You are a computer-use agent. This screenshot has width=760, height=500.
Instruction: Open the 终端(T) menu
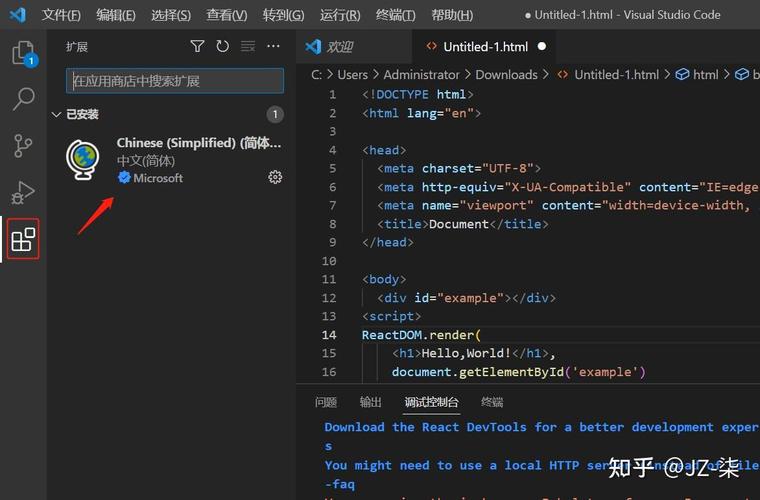point(396,15)
